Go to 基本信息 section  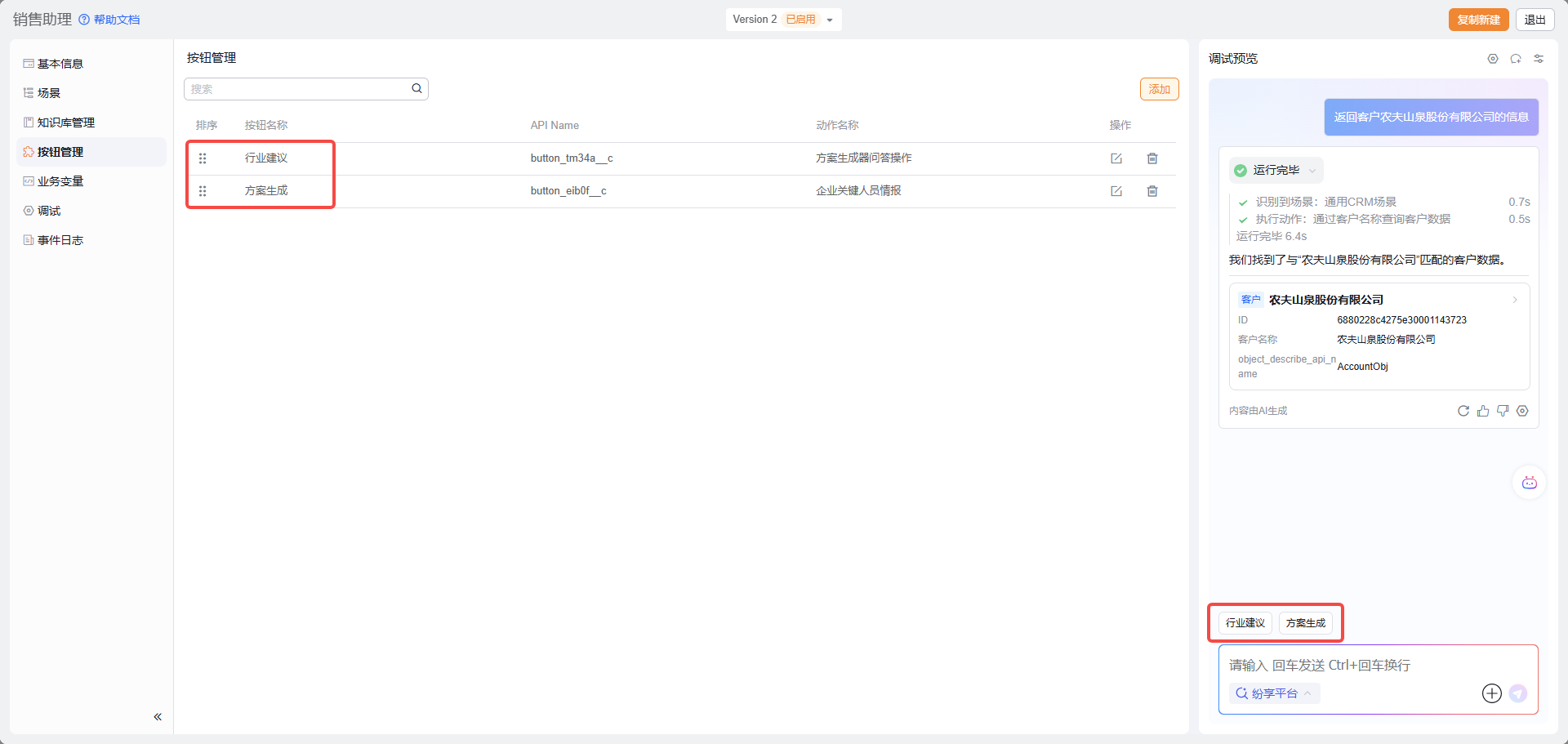(x=91, y=64)
